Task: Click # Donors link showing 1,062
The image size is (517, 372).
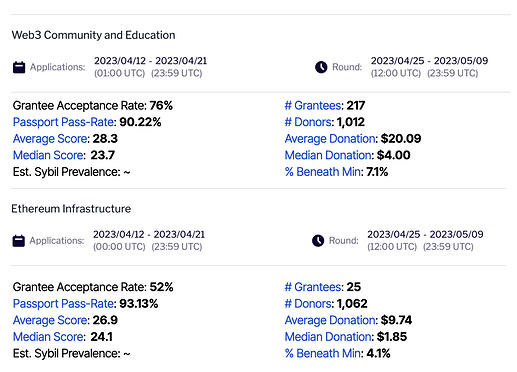Action: [x=308, y=304]
